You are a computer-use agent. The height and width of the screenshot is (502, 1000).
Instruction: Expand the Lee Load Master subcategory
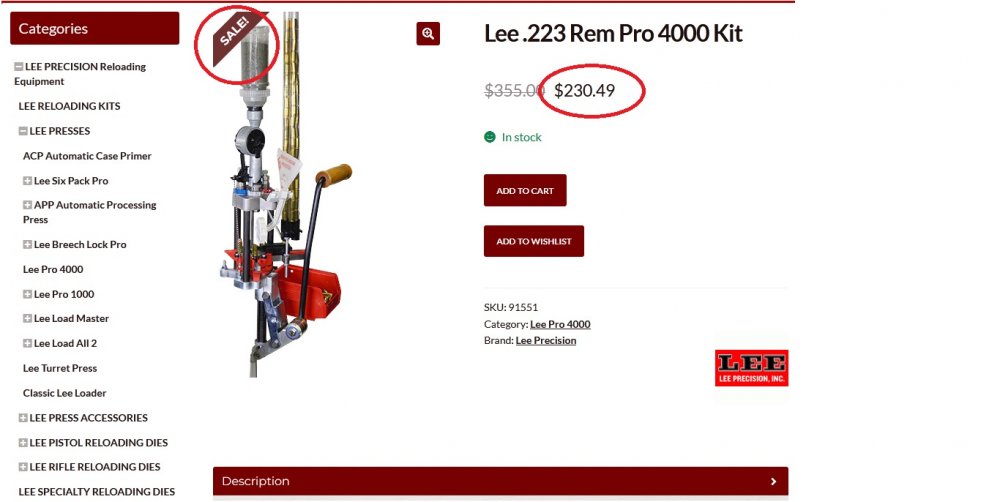coord(27,318)
